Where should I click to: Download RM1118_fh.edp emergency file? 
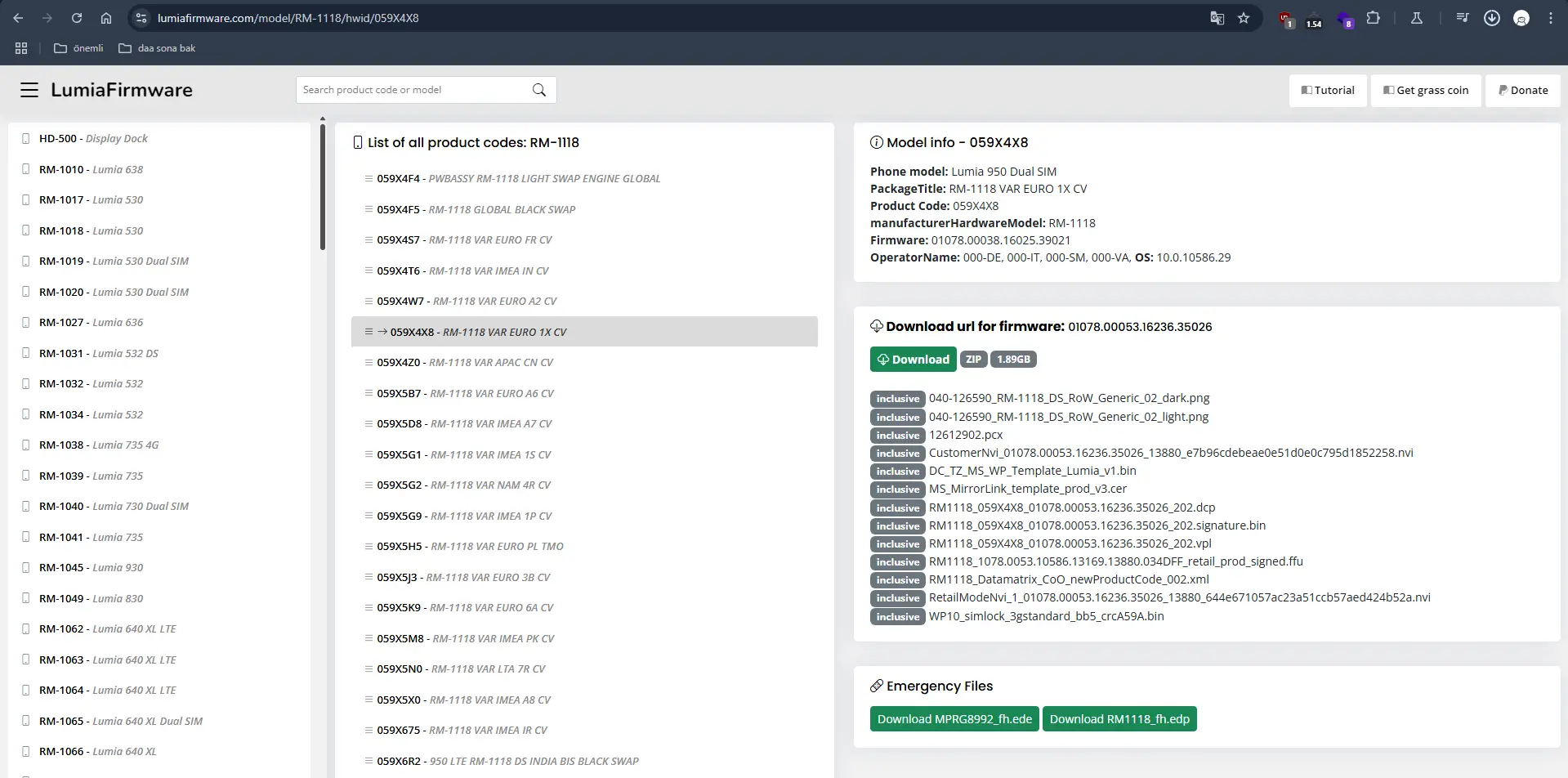coord(1119,719)
